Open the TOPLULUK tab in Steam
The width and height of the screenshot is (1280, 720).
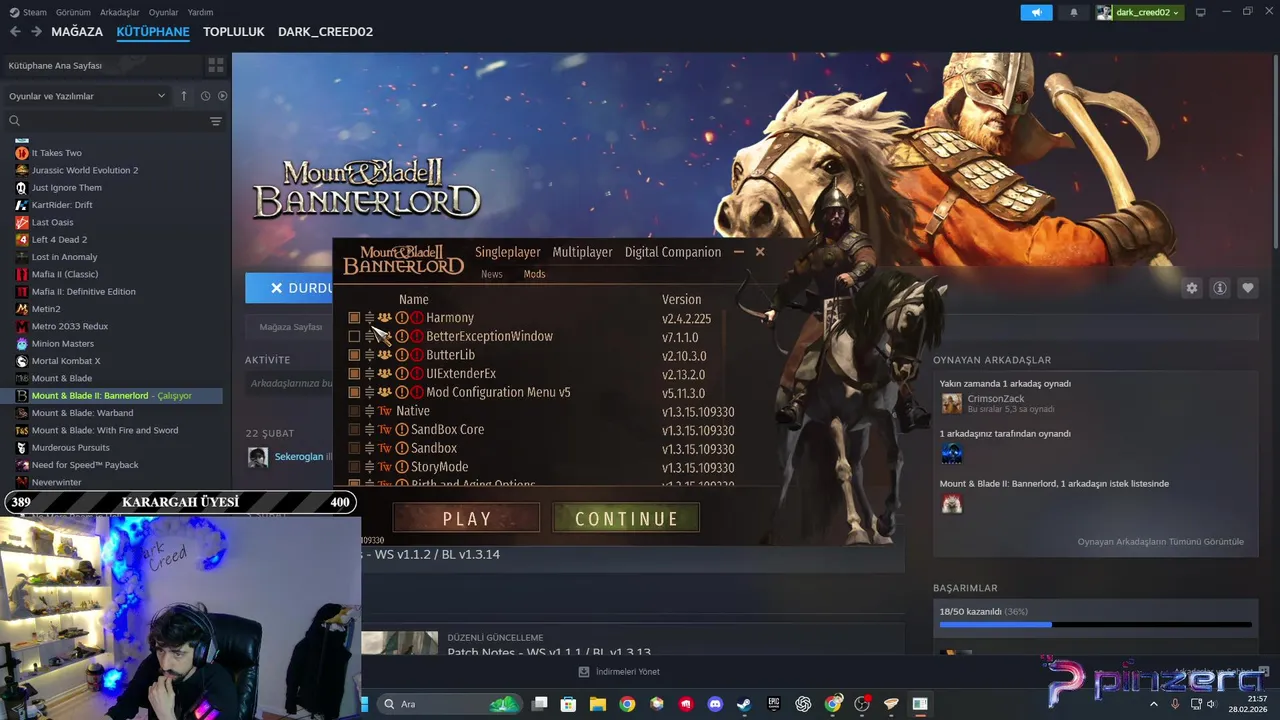[x=234, y=32]
